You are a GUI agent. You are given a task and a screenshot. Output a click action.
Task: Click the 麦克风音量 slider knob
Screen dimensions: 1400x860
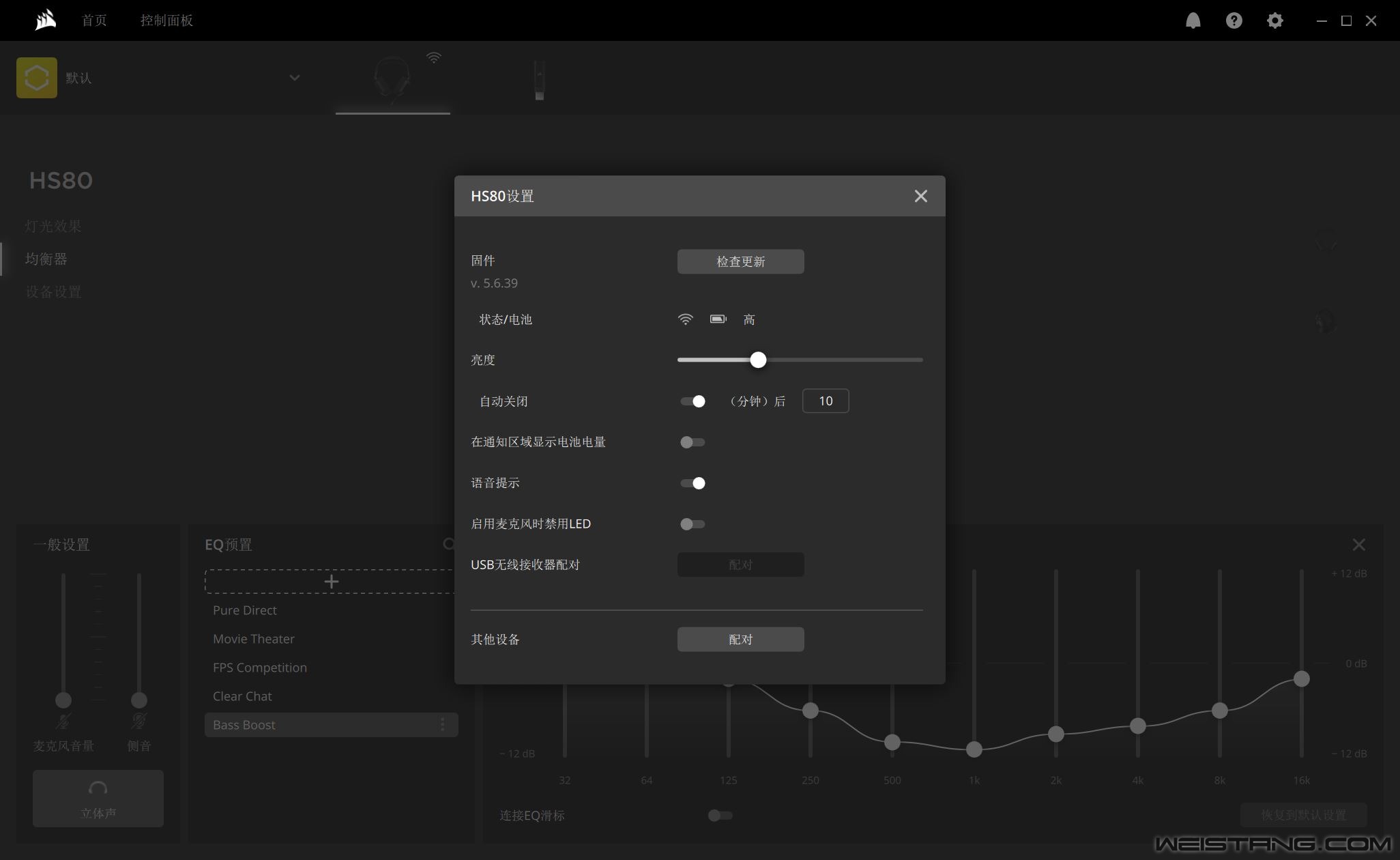pos(63,700)
